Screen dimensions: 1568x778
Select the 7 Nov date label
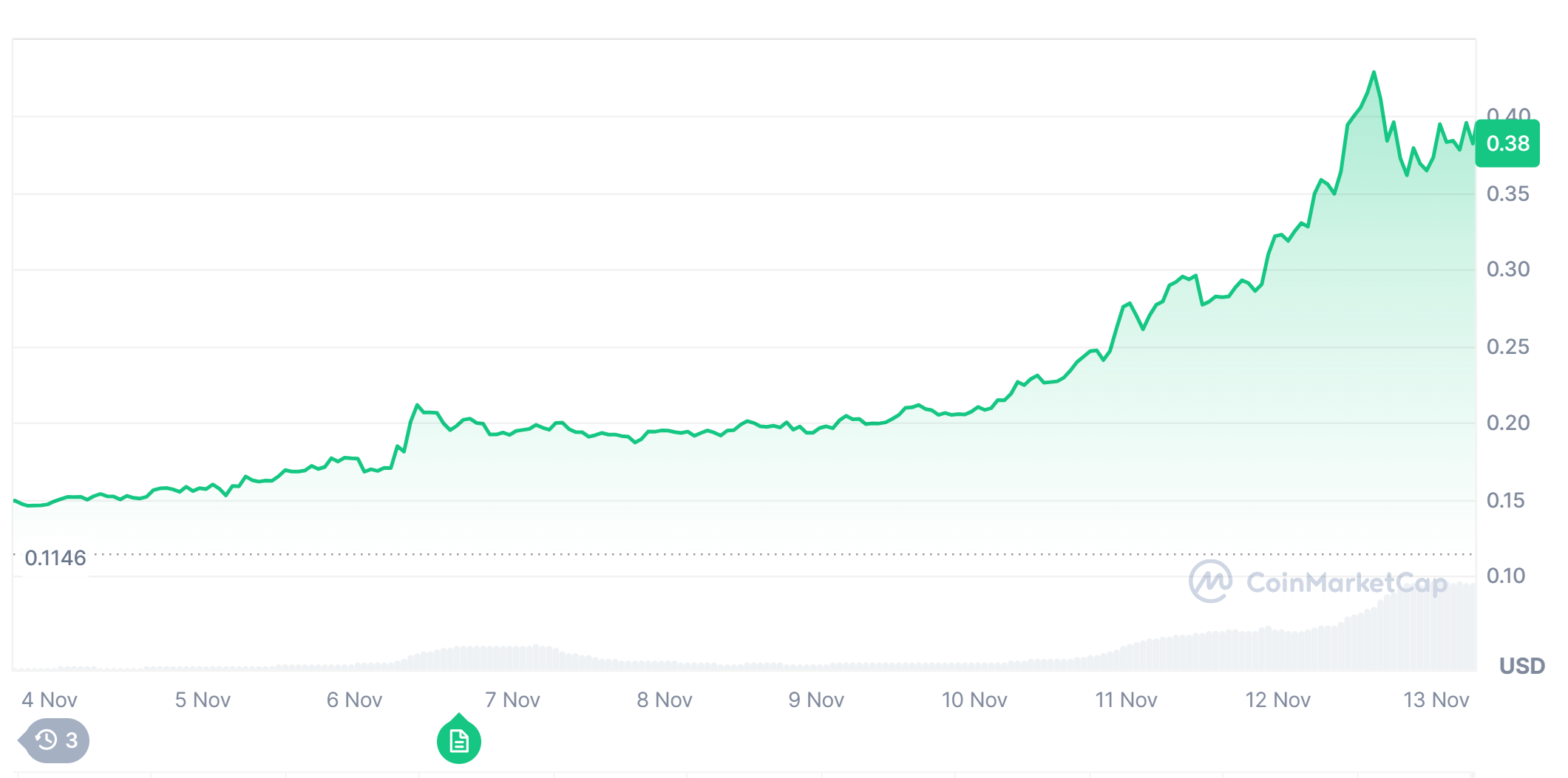[512, 700]
